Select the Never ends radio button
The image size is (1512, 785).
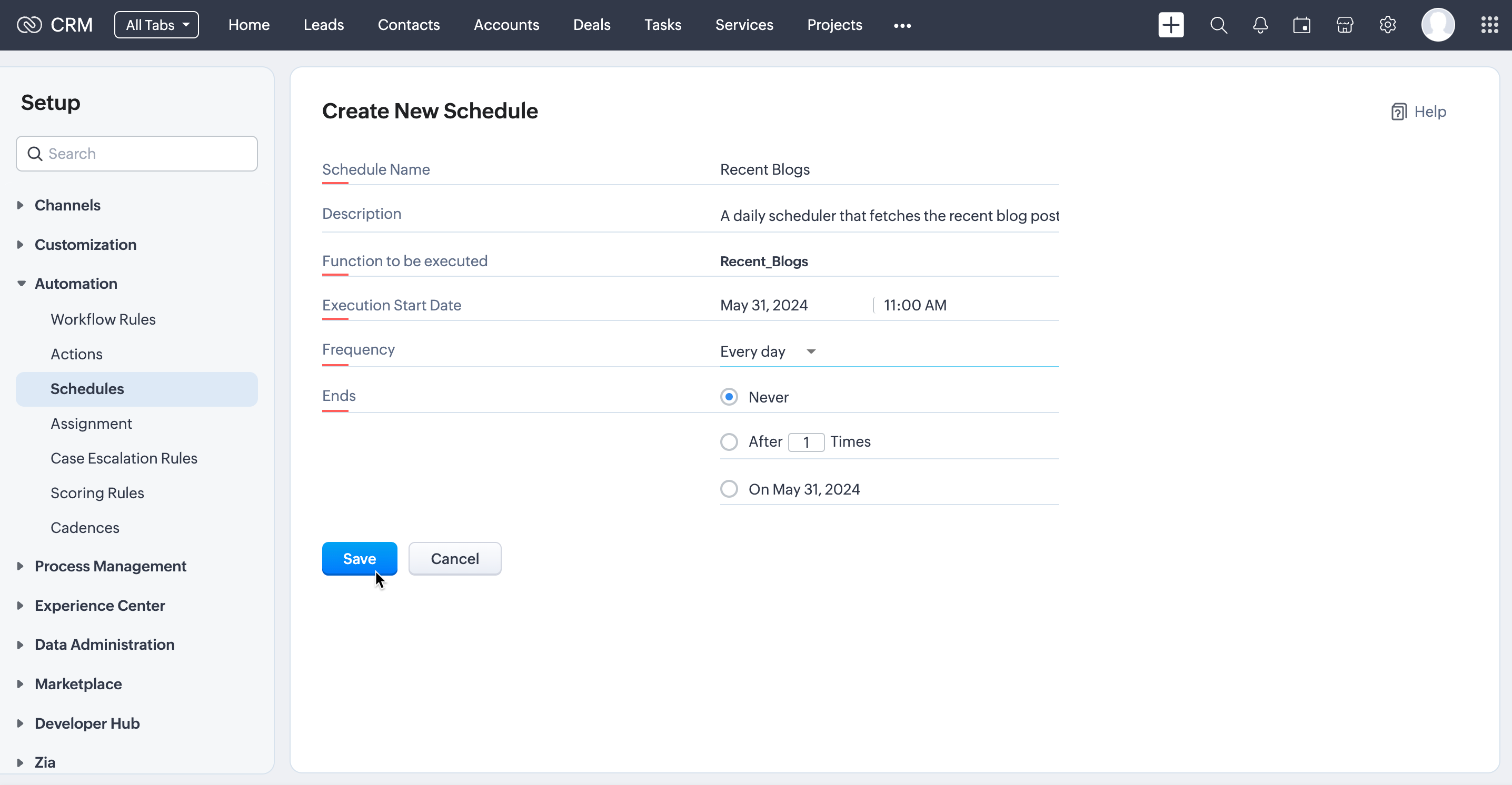tap(729, 397)
